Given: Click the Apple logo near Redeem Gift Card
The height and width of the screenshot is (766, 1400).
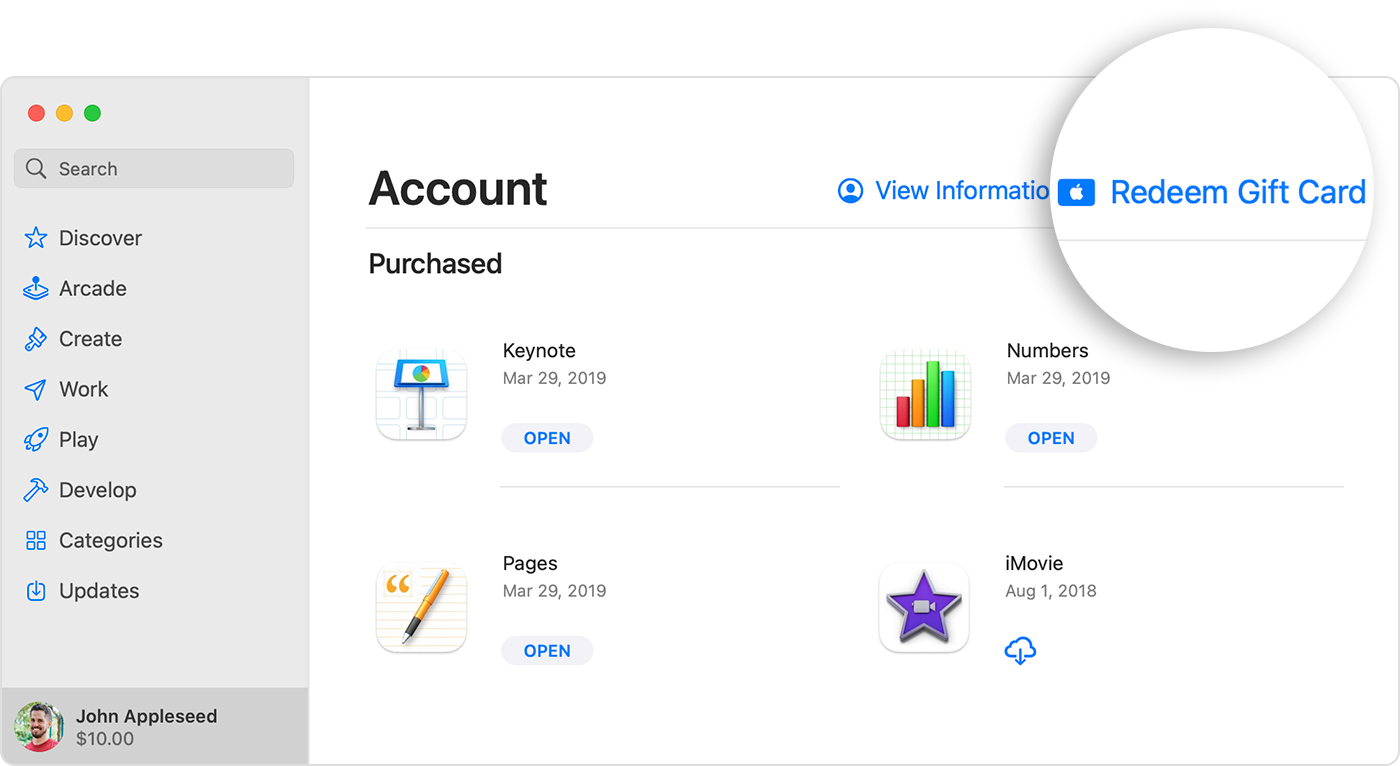Looking at the screenshot, I should tap(1076, 192).
